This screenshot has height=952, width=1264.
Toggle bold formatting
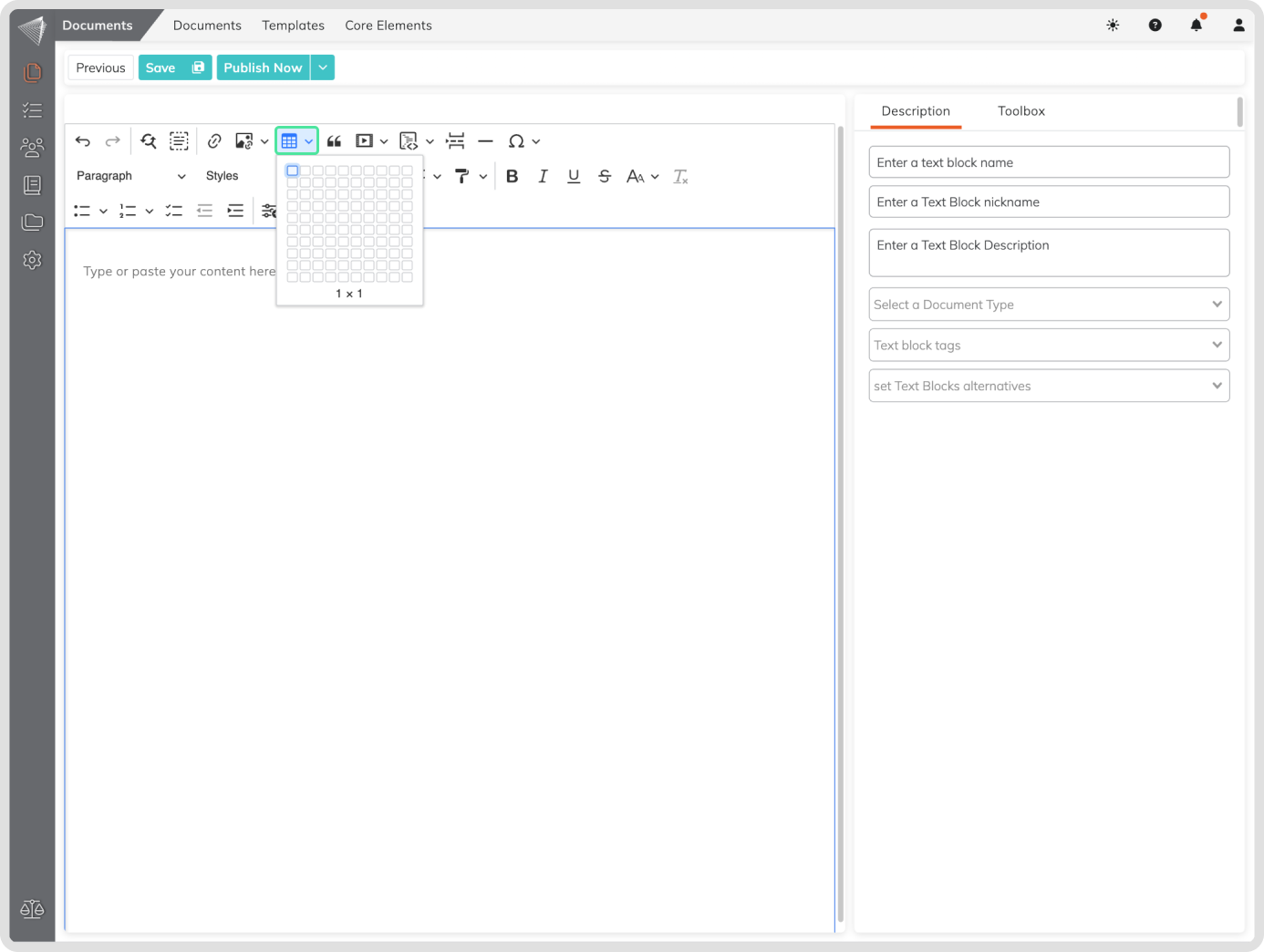click(512, 177)
